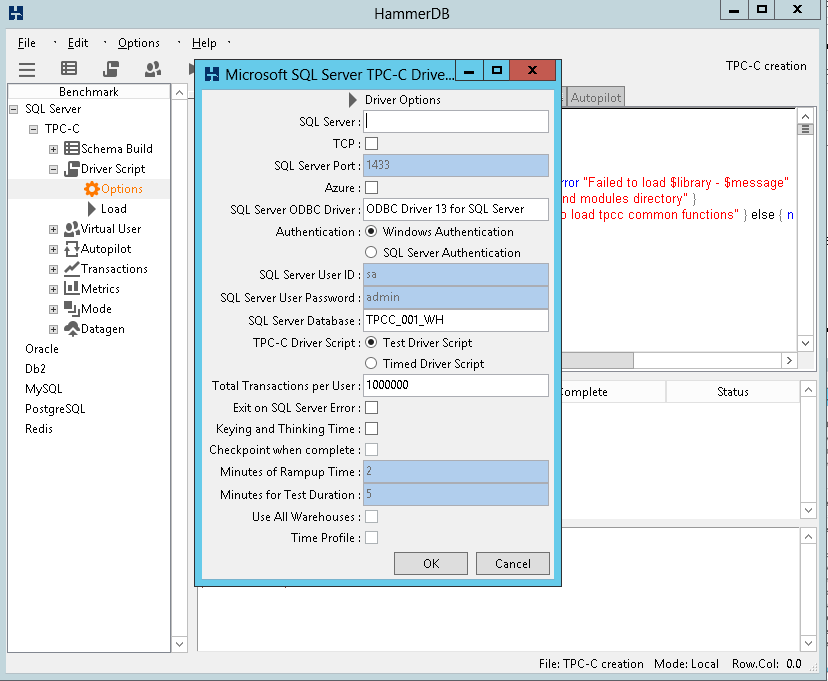This screenshot has width=828, height=681.
Task: Open the Edit menu
Action: [78, 43]
